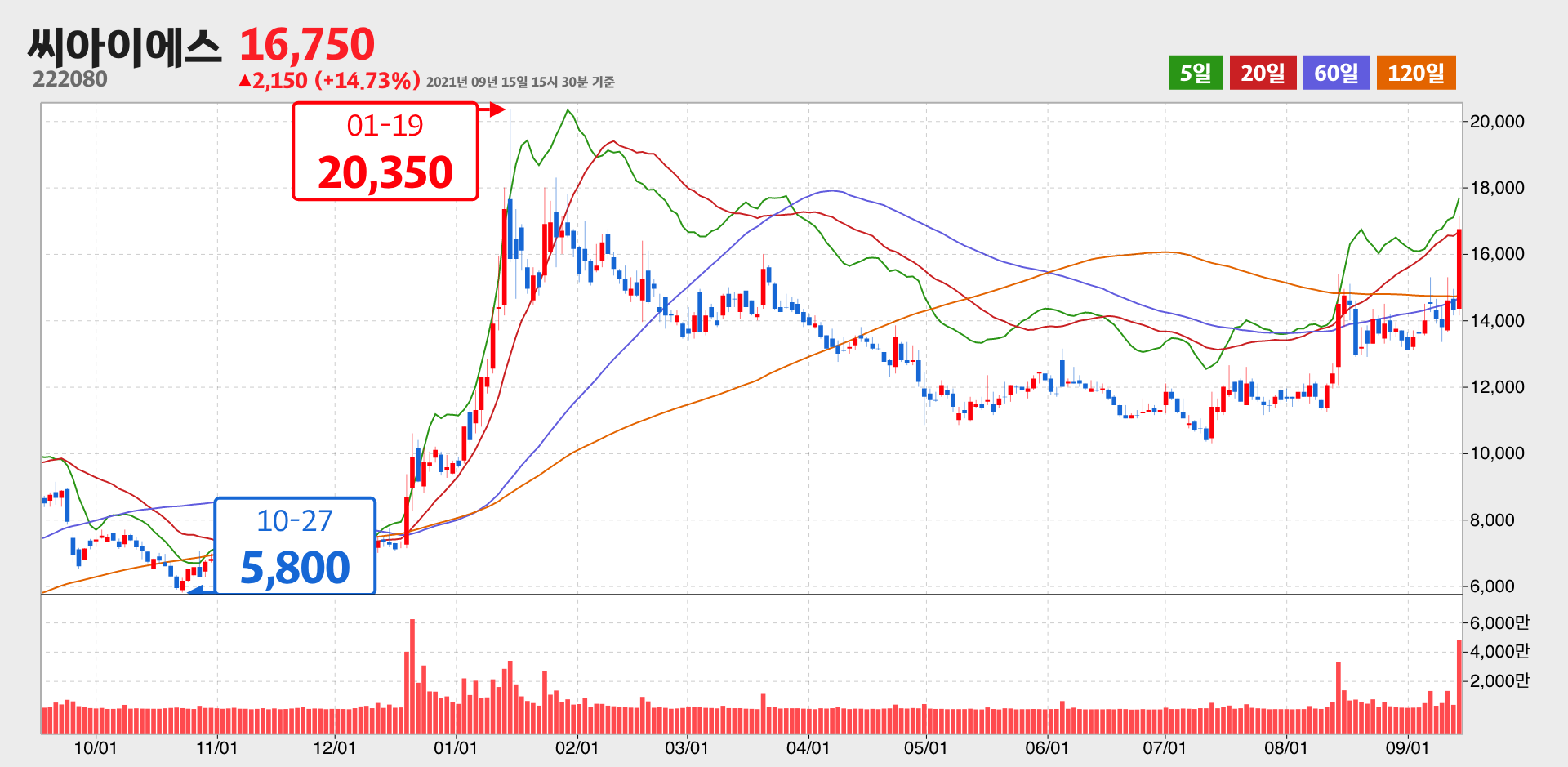Click the 20,000 price axis label

[1497, 122]
